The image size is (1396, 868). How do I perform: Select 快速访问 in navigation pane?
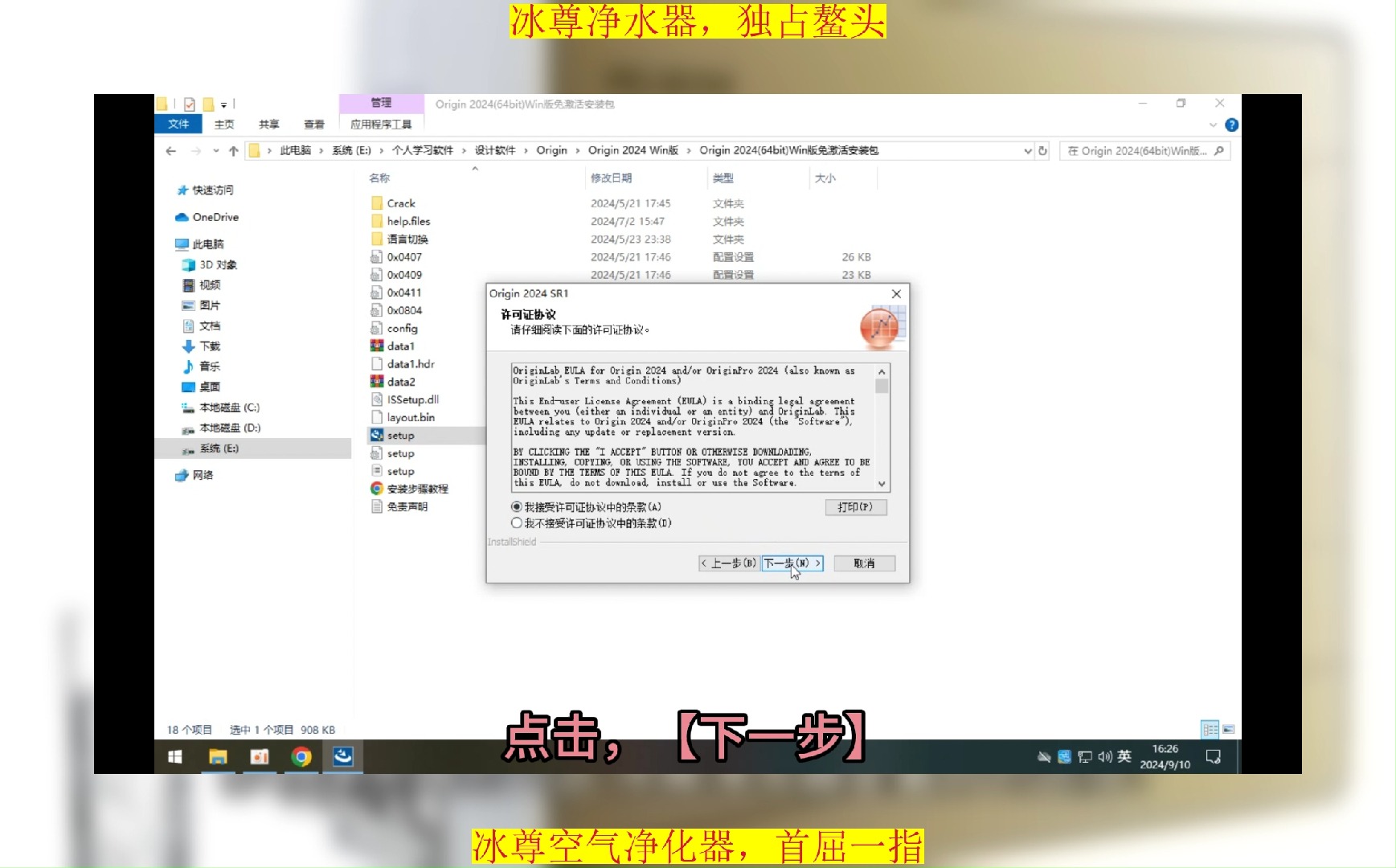tap(213, 190)
